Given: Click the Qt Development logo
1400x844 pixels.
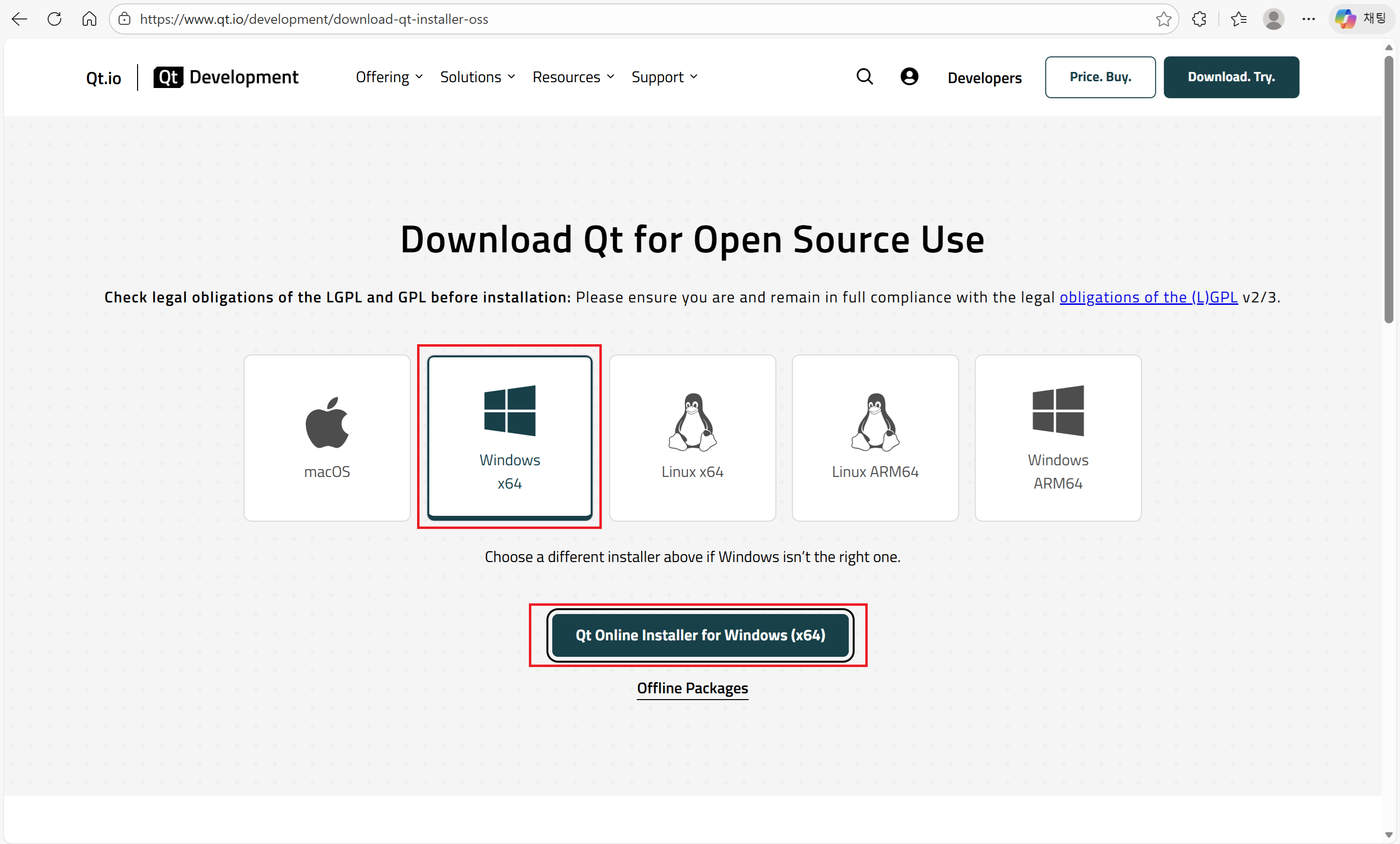Looking at the screenshot, I should (x=226, y=77).
